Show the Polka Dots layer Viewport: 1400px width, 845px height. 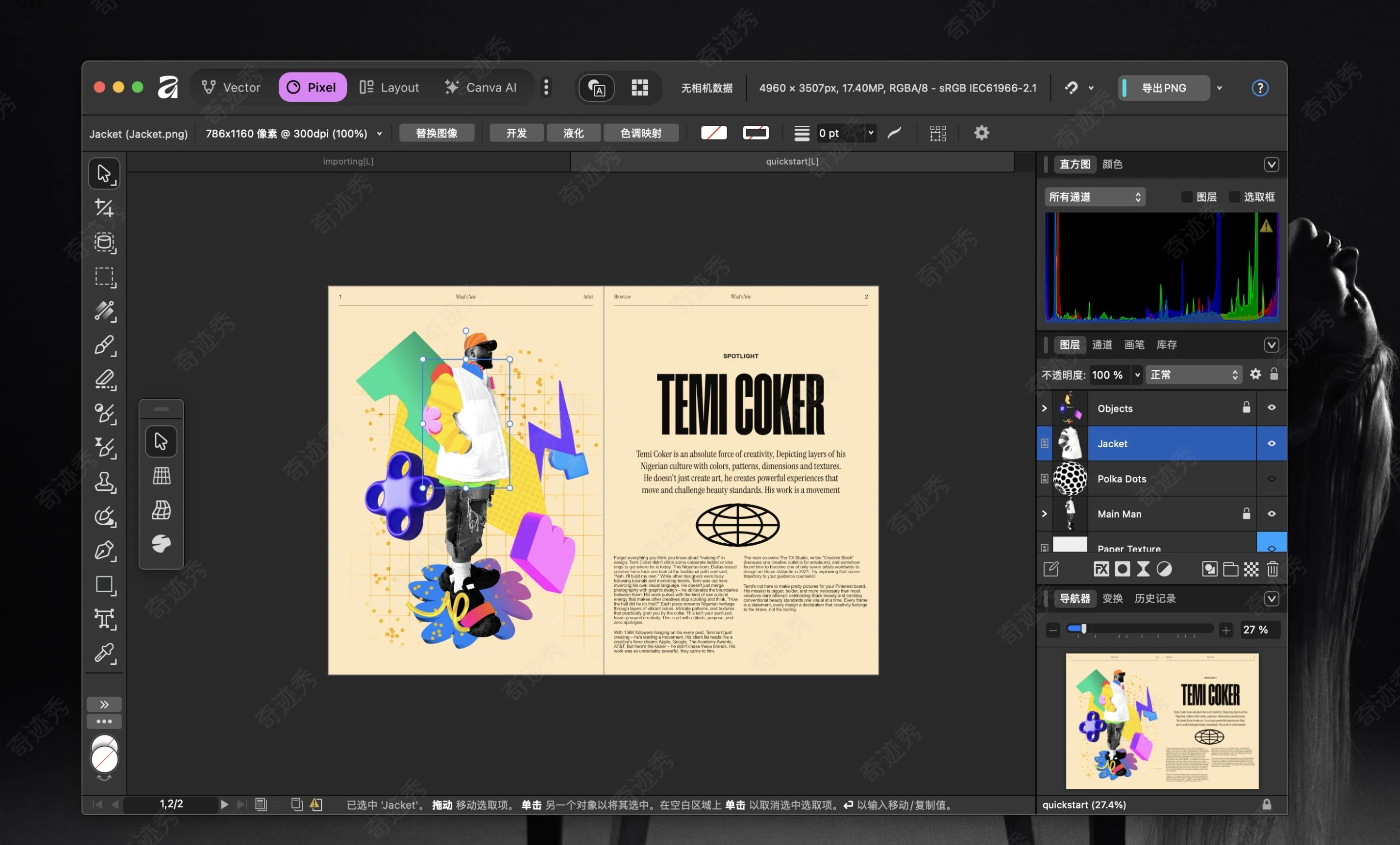(1272, 479)
